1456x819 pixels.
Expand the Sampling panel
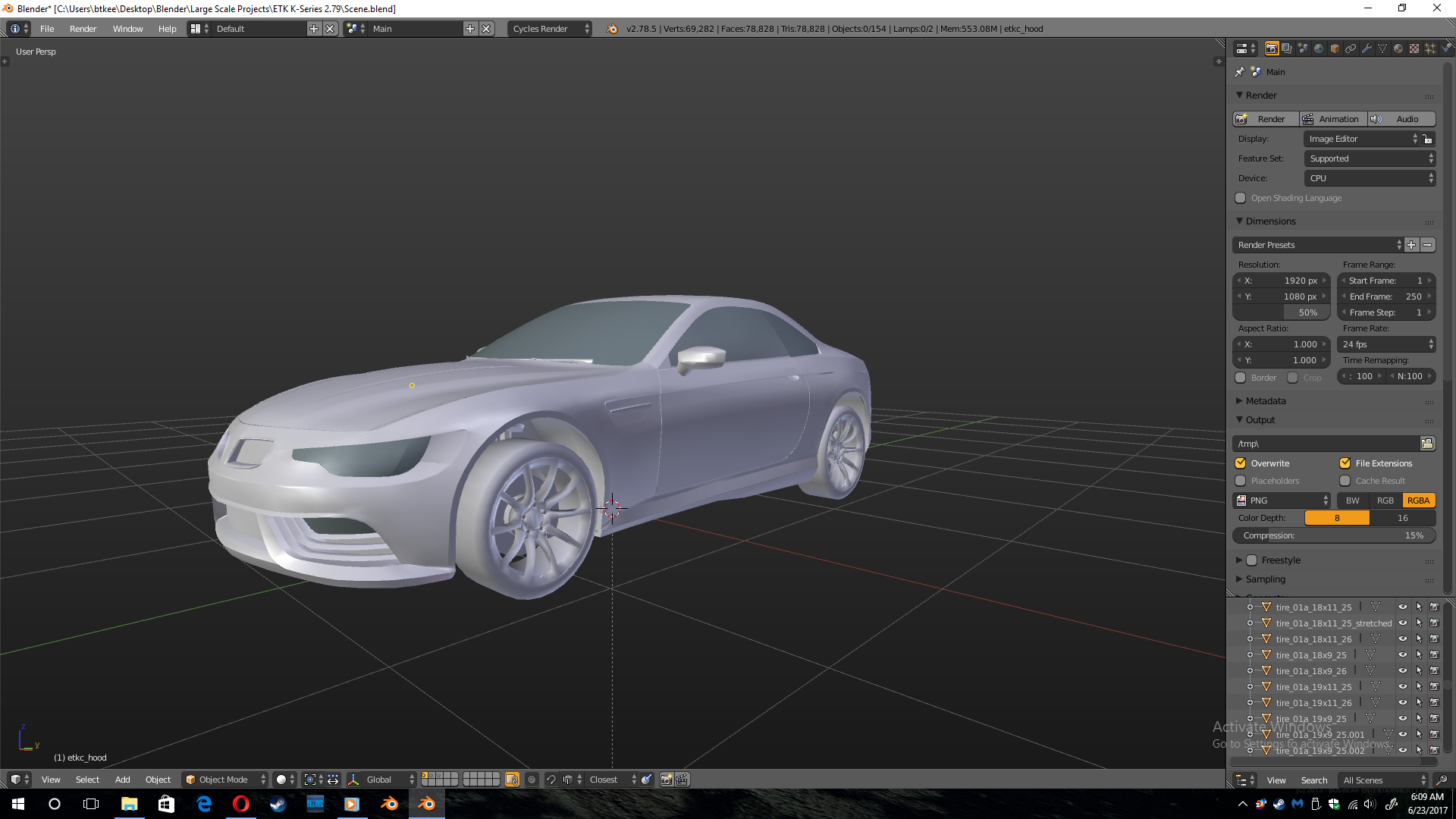[x=1265, y=579]
